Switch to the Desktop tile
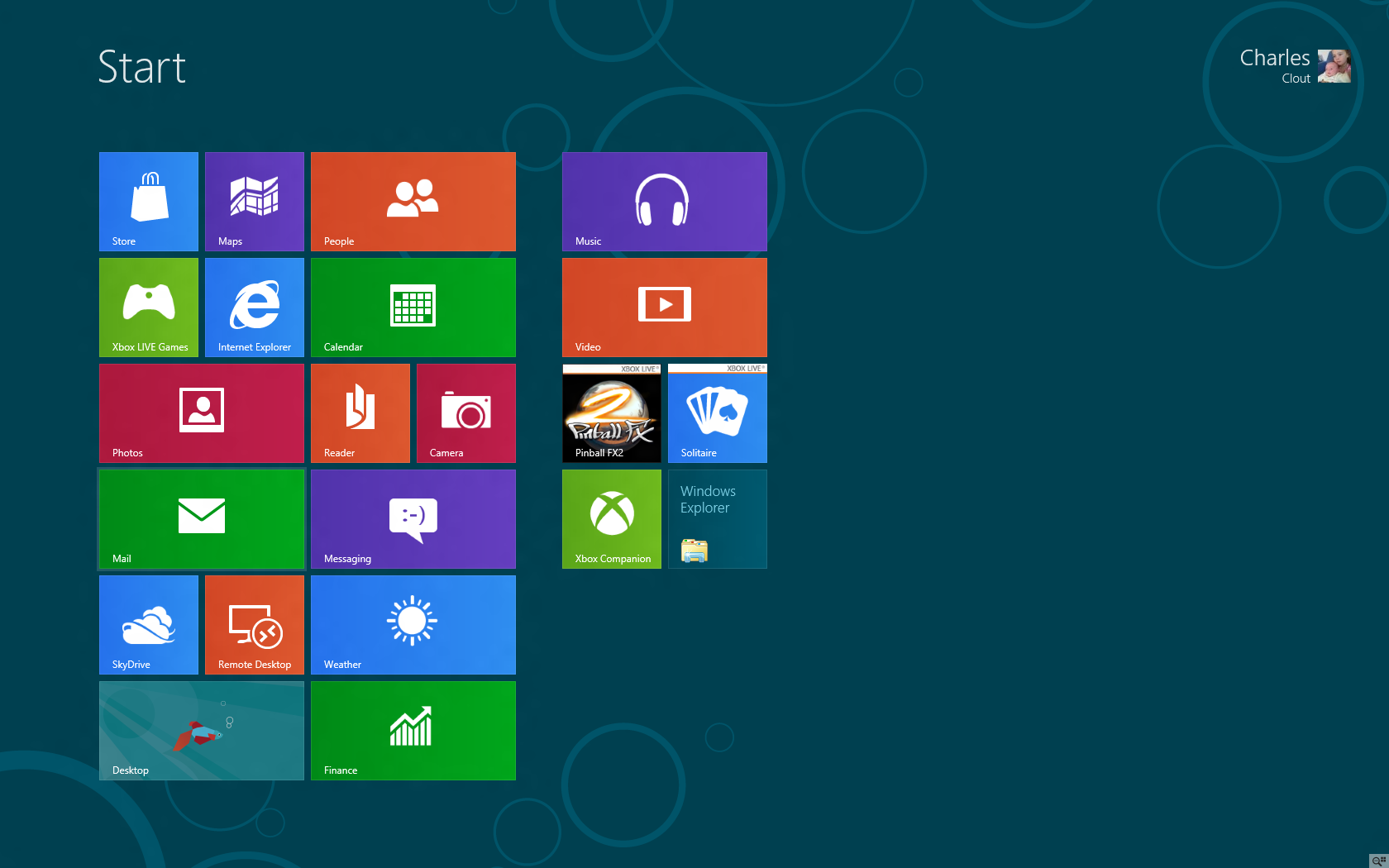This screenshot has width=1389, height=868. click(x=202, y=731)
